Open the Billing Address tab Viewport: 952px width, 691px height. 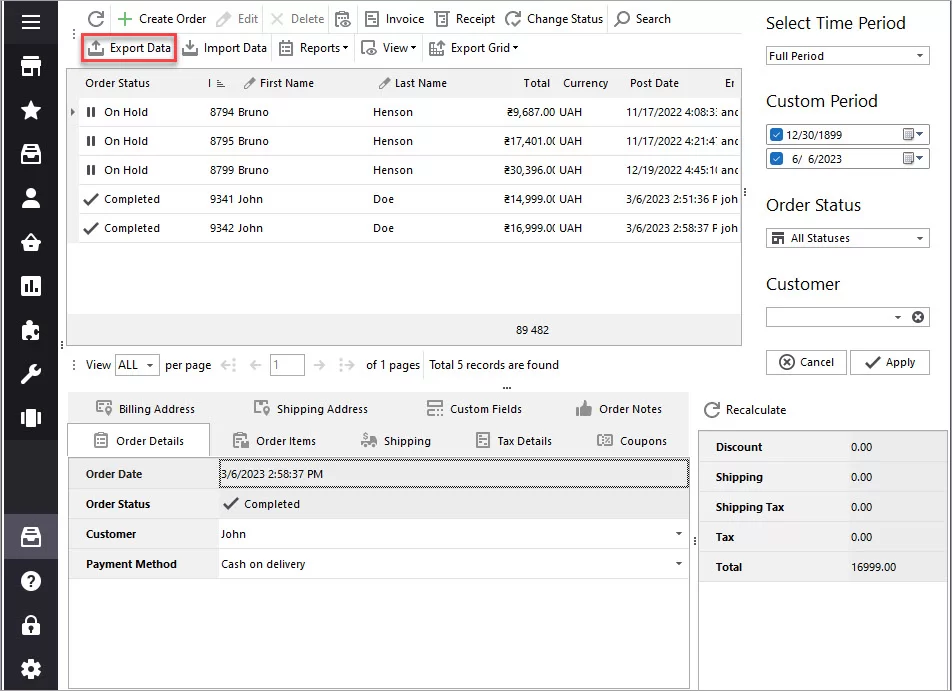pyautogui.click(x=154, y=408)
